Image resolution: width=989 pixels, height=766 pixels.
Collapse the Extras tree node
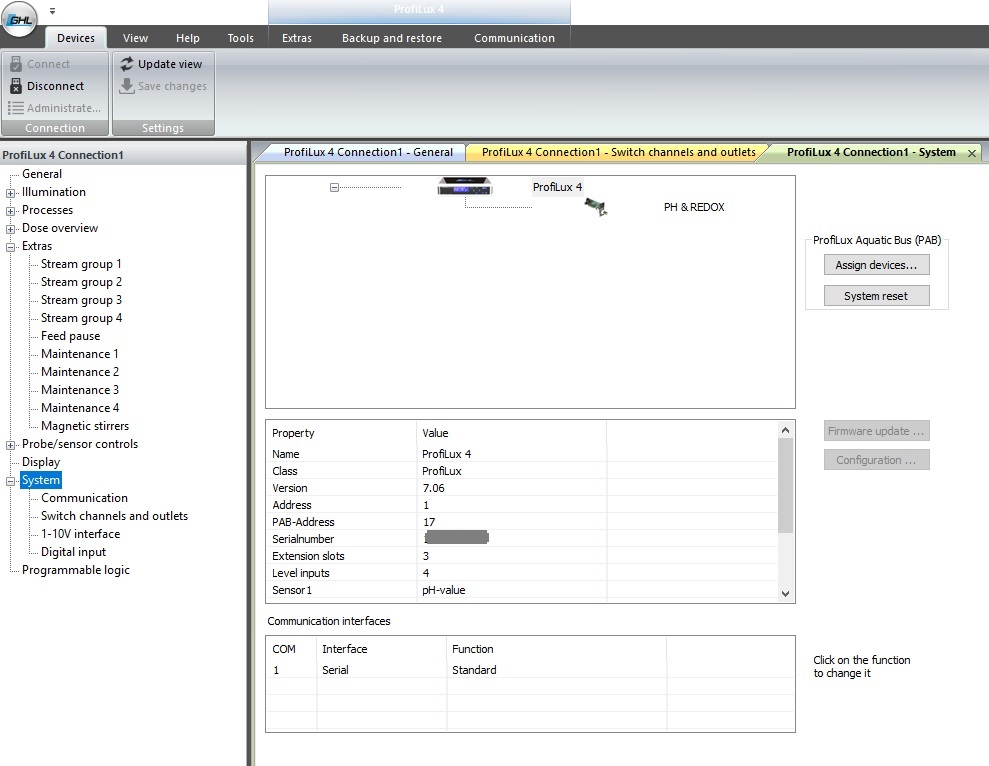pyautogui.click(x=10, y=247)
